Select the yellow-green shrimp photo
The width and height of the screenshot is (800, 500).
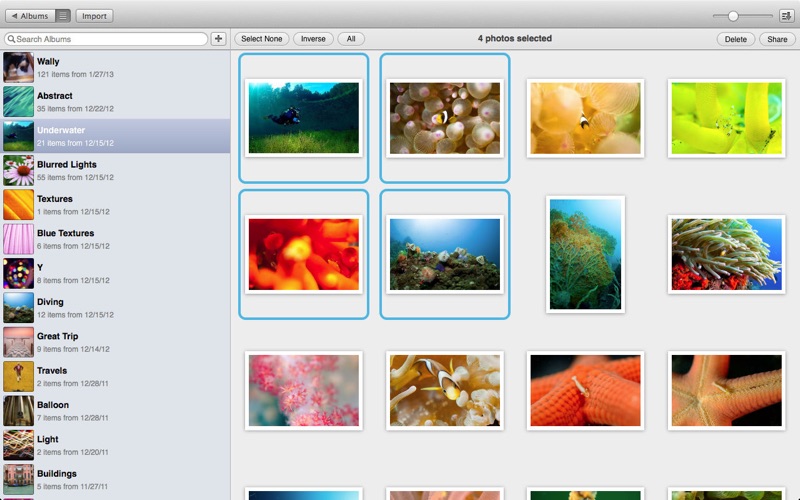[727, 118]
